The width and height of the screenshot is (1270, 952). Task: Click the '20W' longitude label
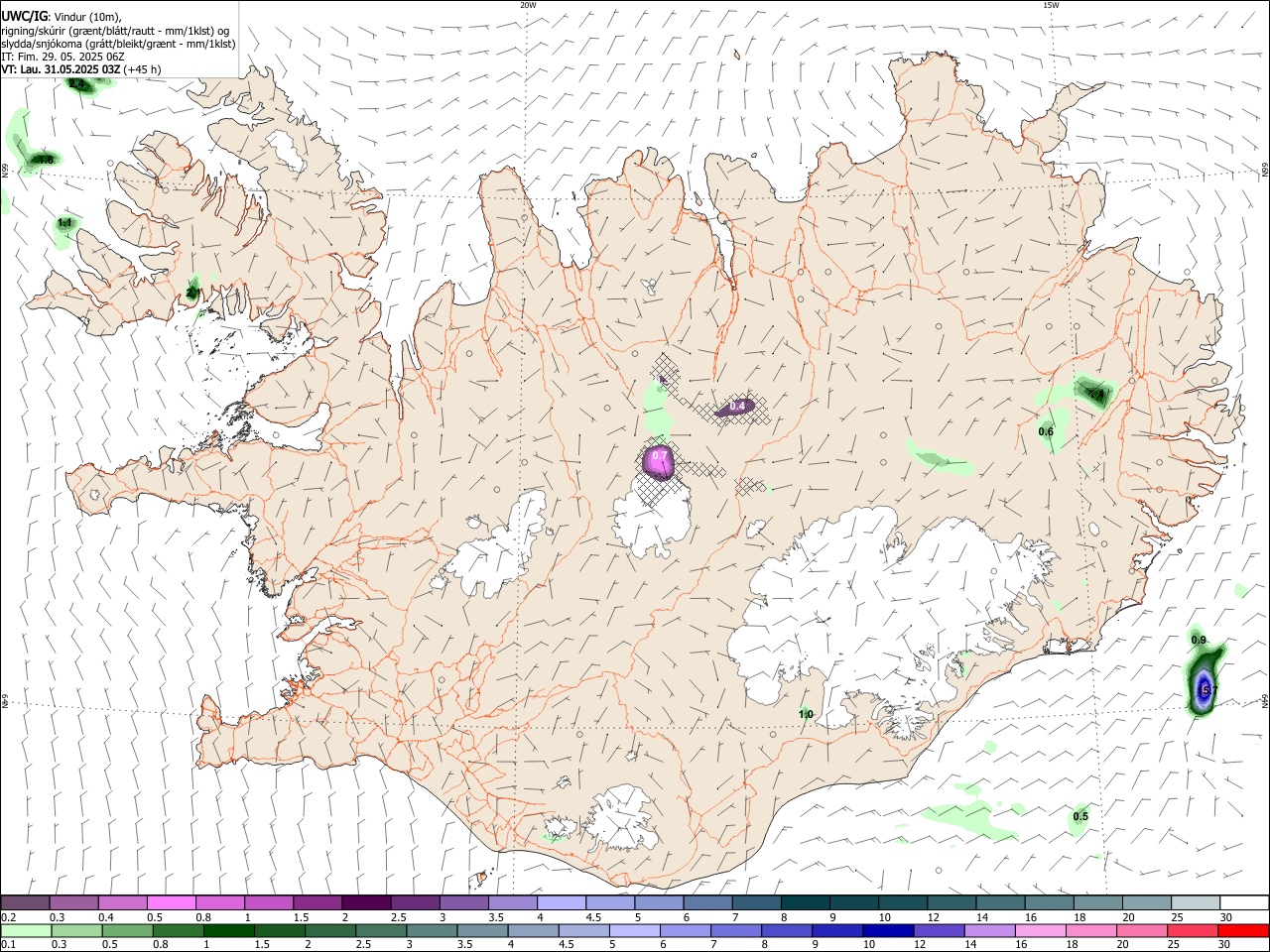pos(528,5)
